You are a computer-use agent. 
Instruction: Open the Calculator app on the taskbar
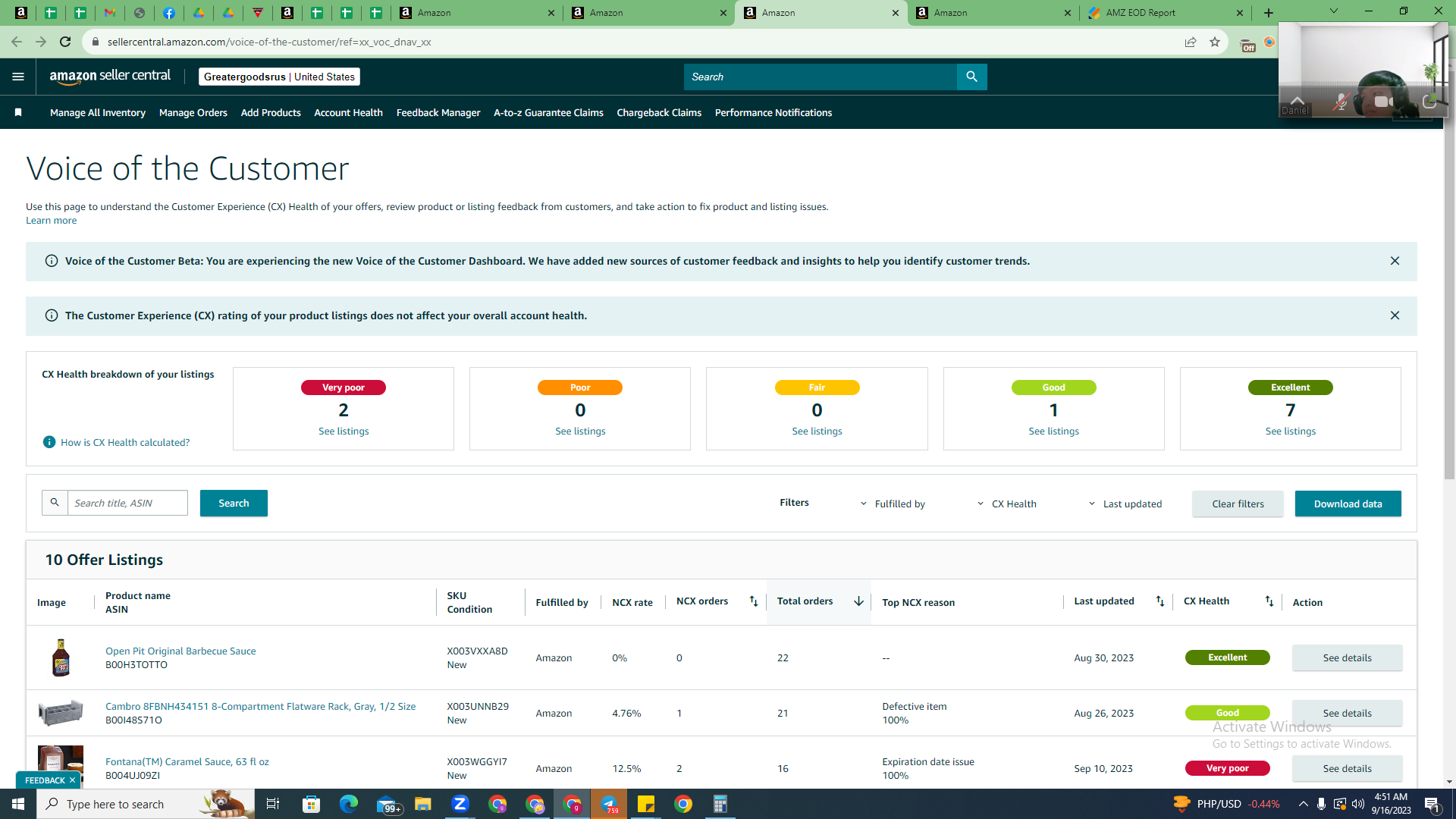(720, 804)
